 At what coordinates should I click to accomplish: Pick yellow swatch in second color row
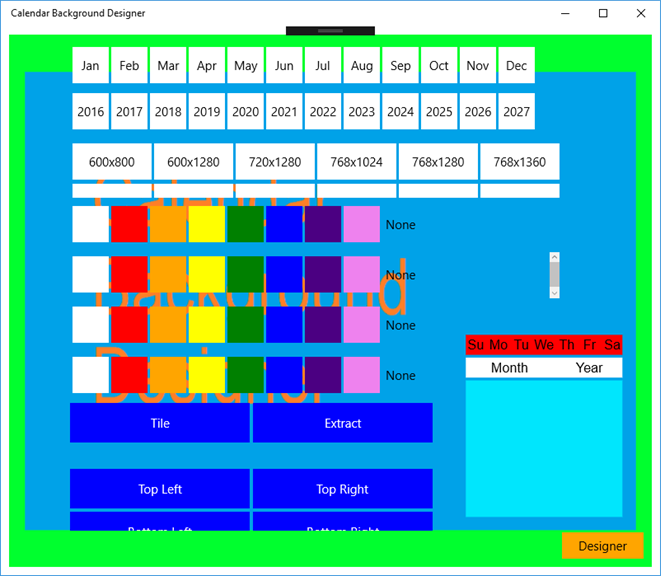[207, 274]
